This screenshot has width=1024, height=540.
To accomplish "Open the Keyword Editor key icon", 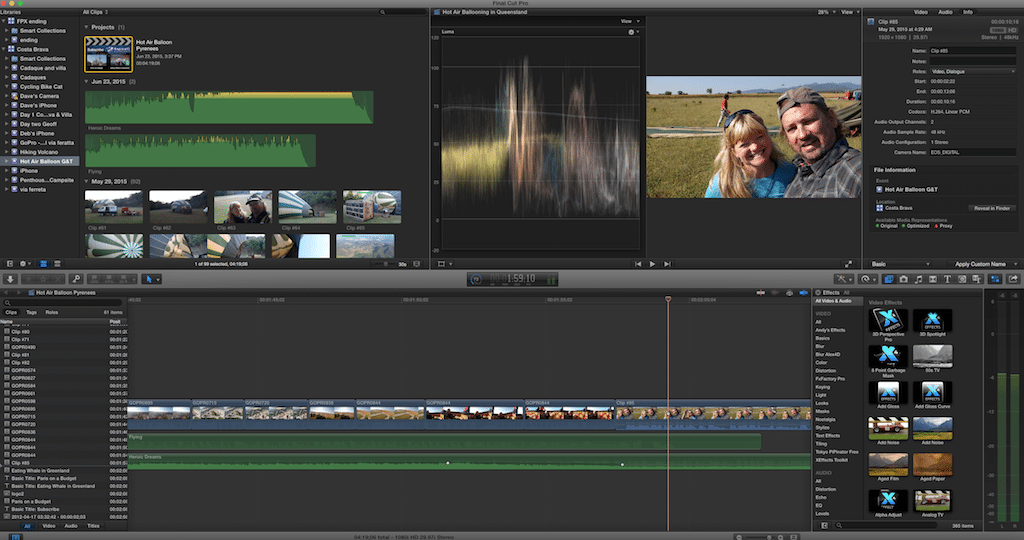I will 75,279.
